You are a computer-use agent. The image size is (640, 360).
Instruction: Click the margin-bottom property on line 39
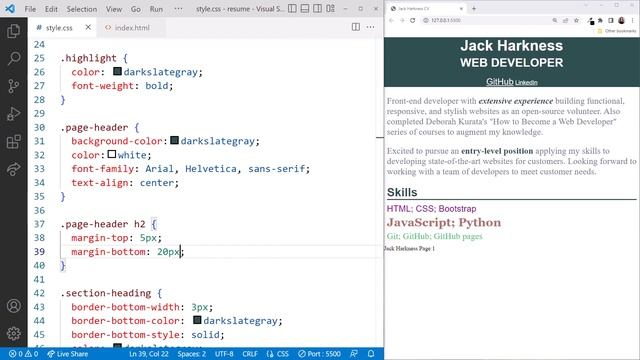tap(108, 252)
